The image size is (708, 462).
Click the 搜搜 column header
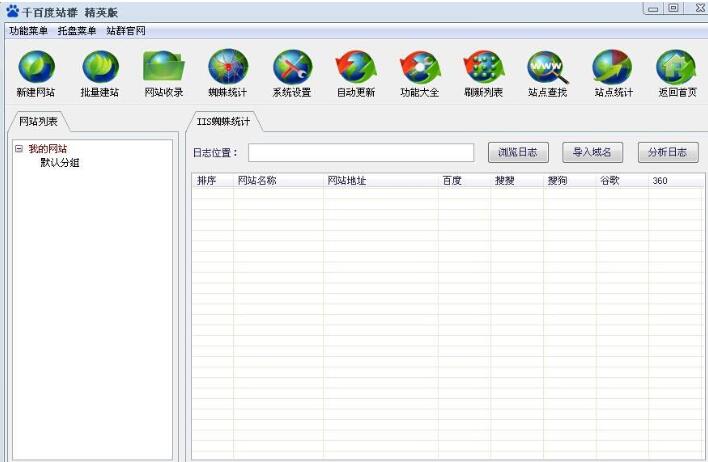(x=517, y=181)
